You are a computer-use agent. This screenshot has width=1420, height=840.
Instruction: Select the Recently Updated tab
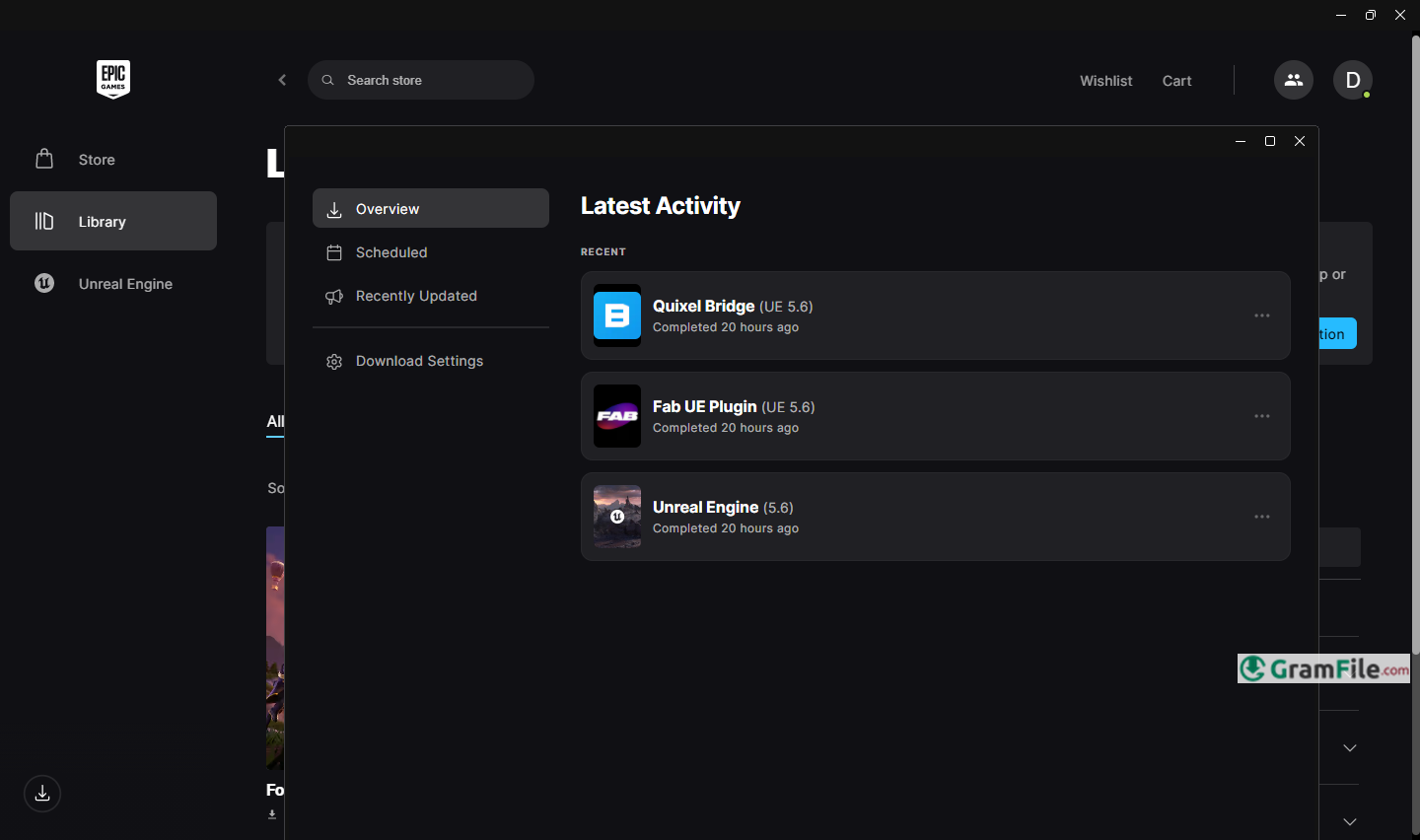[431, 296]
